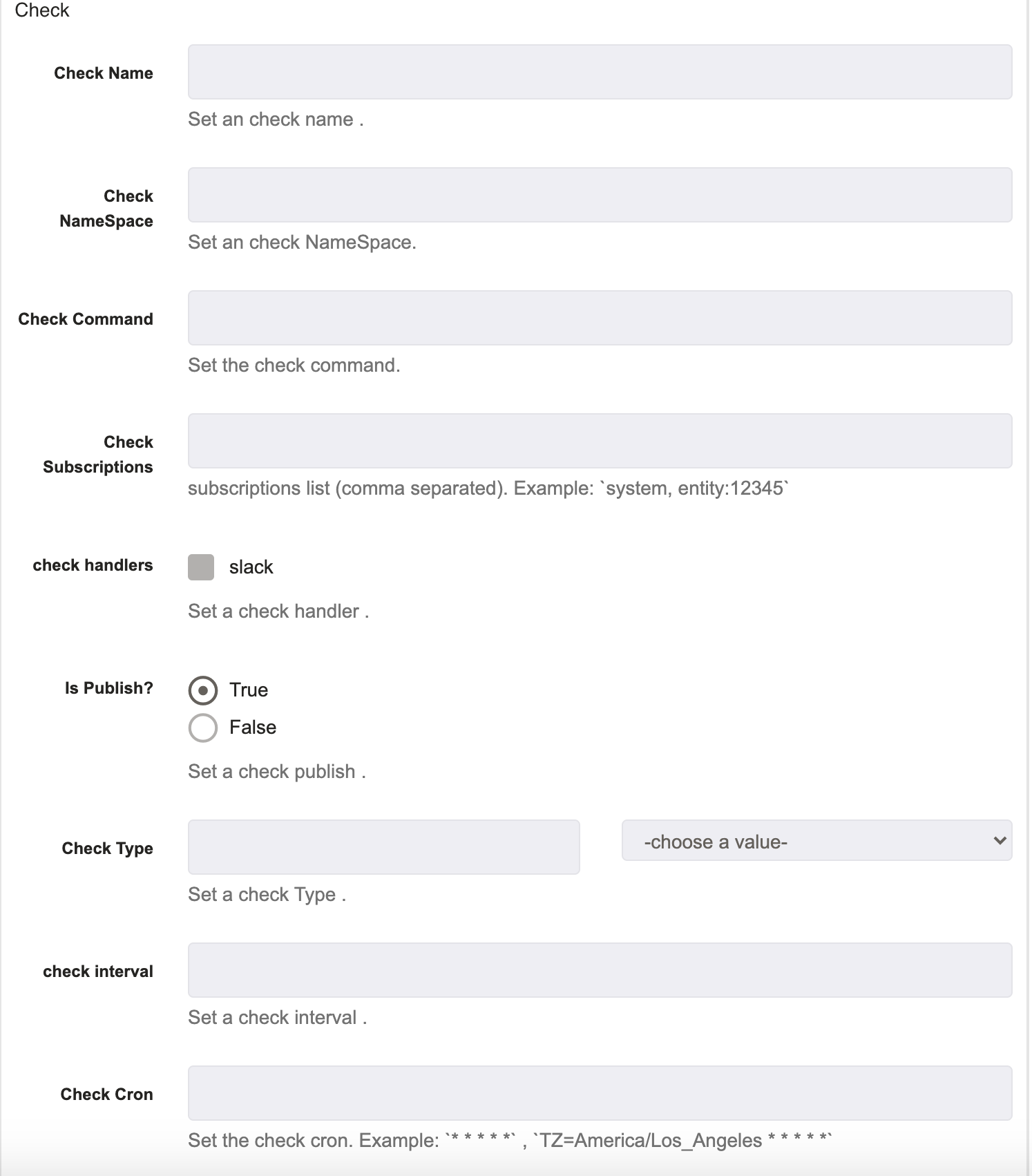
Task: Click the Check Type field label
Action: coord(108,848)
